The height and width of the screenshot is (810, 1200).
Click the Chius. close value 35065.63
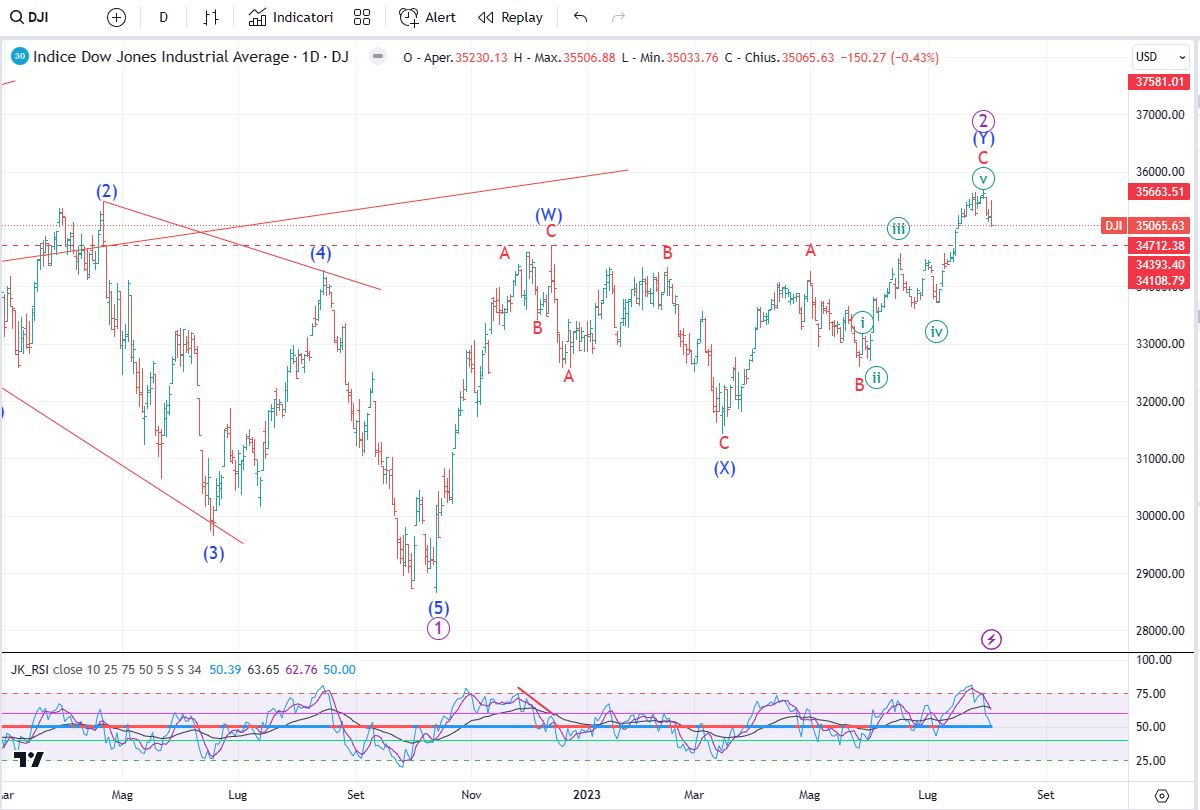(806, 58)
